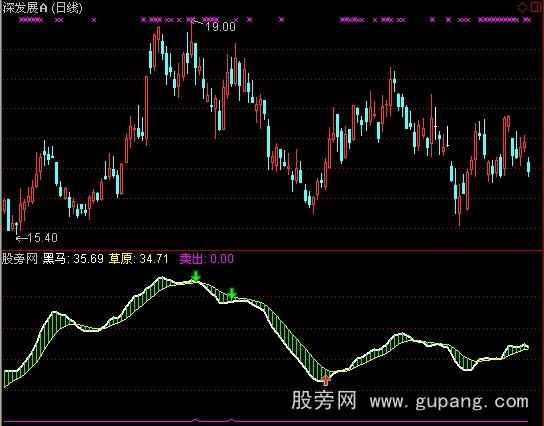
Task: Click the 股旁网 indicator name label
Action: (x=20, y=259)
